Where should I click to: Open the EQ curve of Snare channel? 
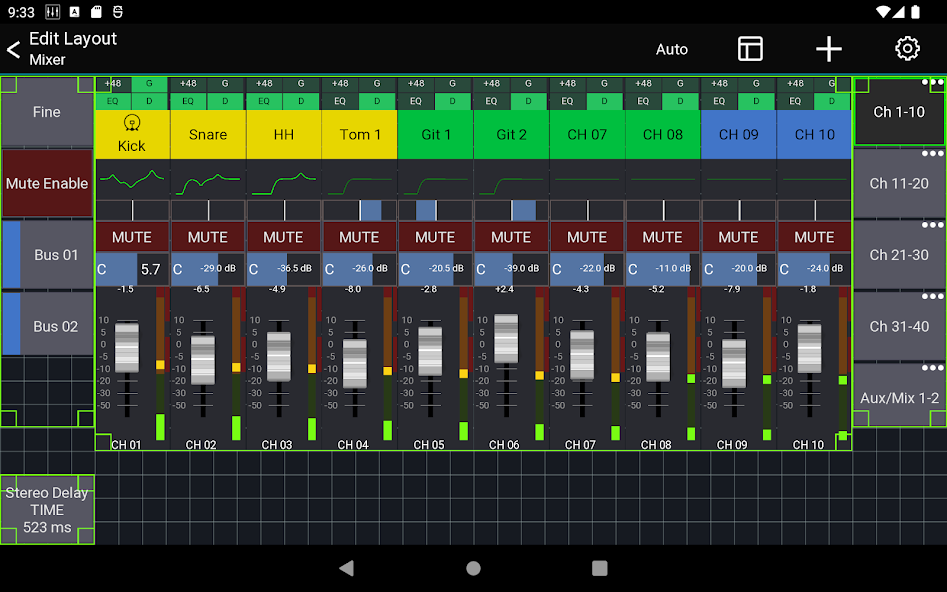[208, 179]
